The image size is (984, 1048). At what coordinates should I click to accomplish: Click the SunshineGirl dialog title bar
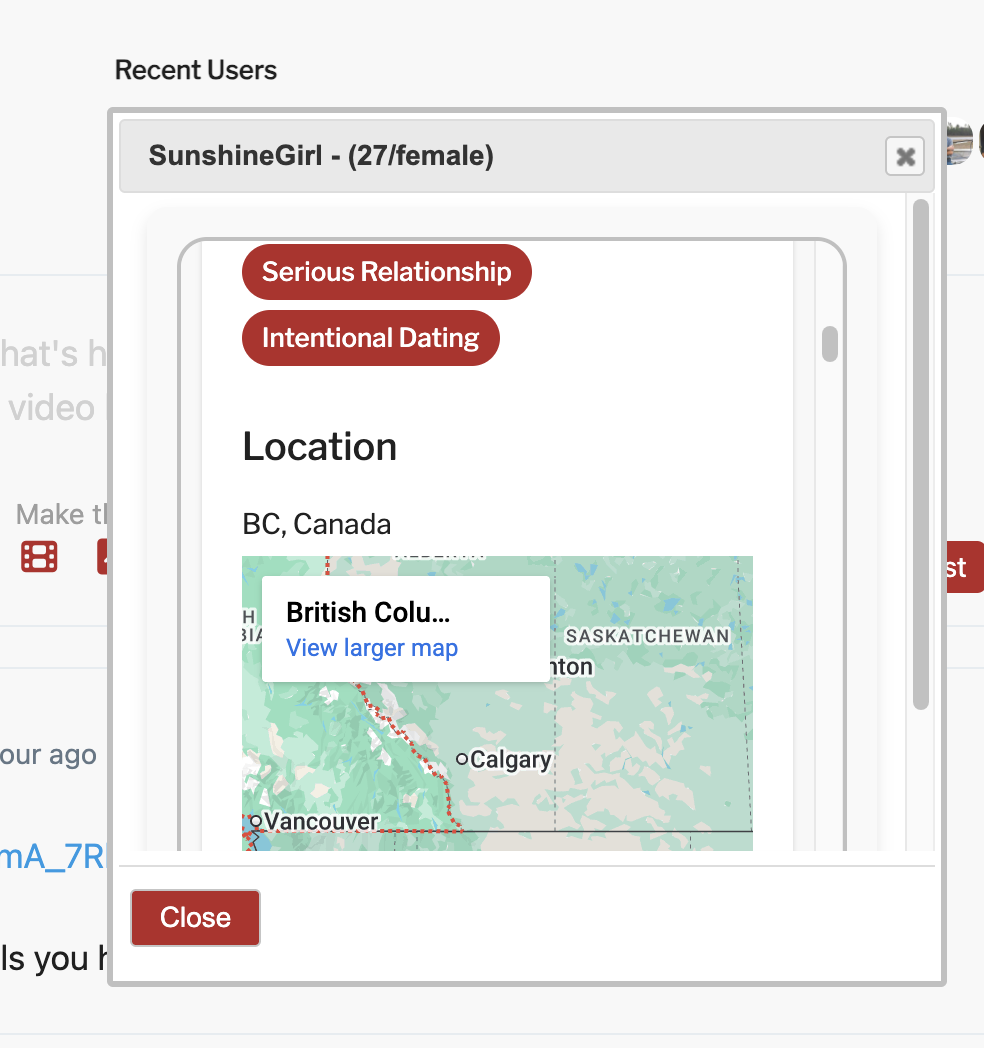click(500, 156)
